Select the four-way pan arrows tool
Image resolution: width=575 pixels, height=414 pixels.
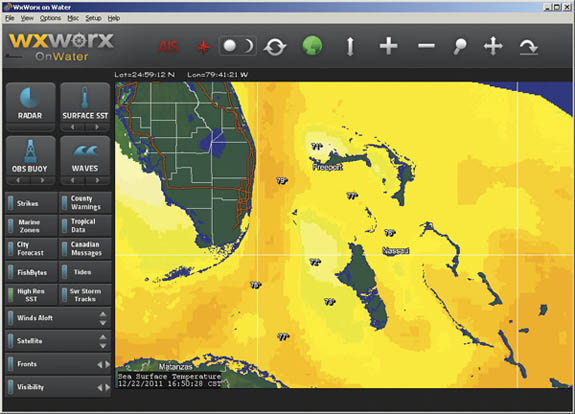[x=493, y=46]
